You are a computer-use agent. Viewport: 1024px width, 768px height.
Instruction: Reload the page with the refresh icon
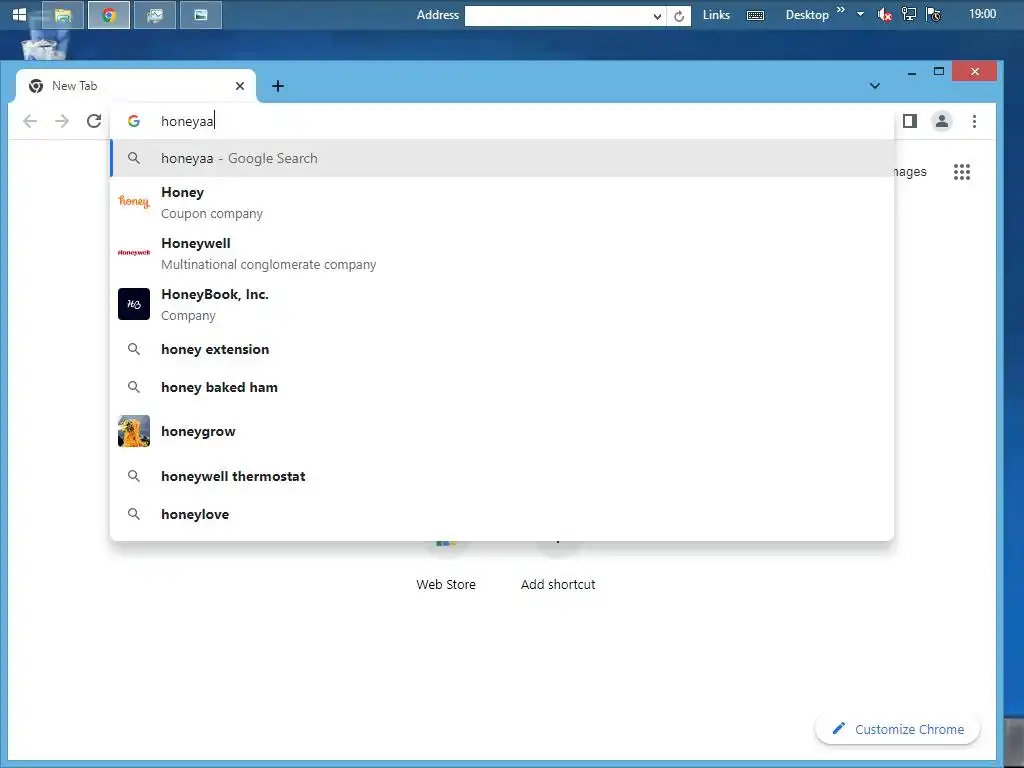(x=94, y=121)
